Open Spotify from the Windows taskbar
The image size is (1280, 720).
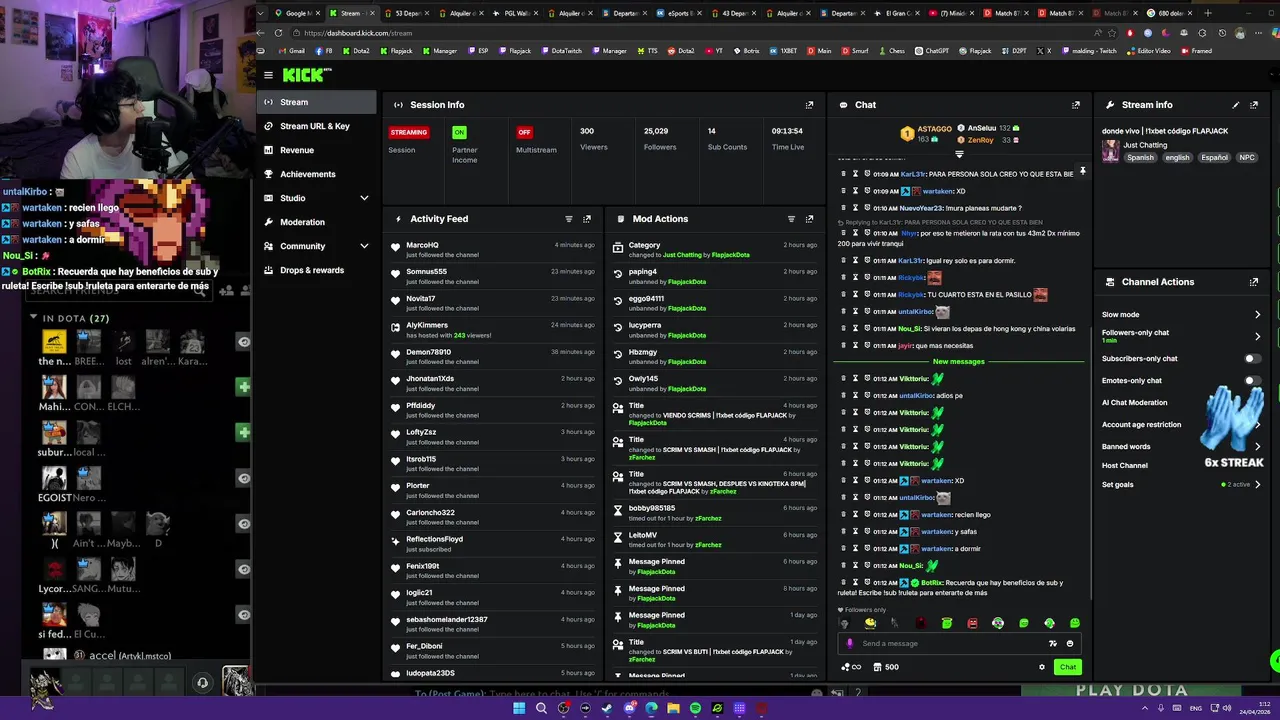695,708
